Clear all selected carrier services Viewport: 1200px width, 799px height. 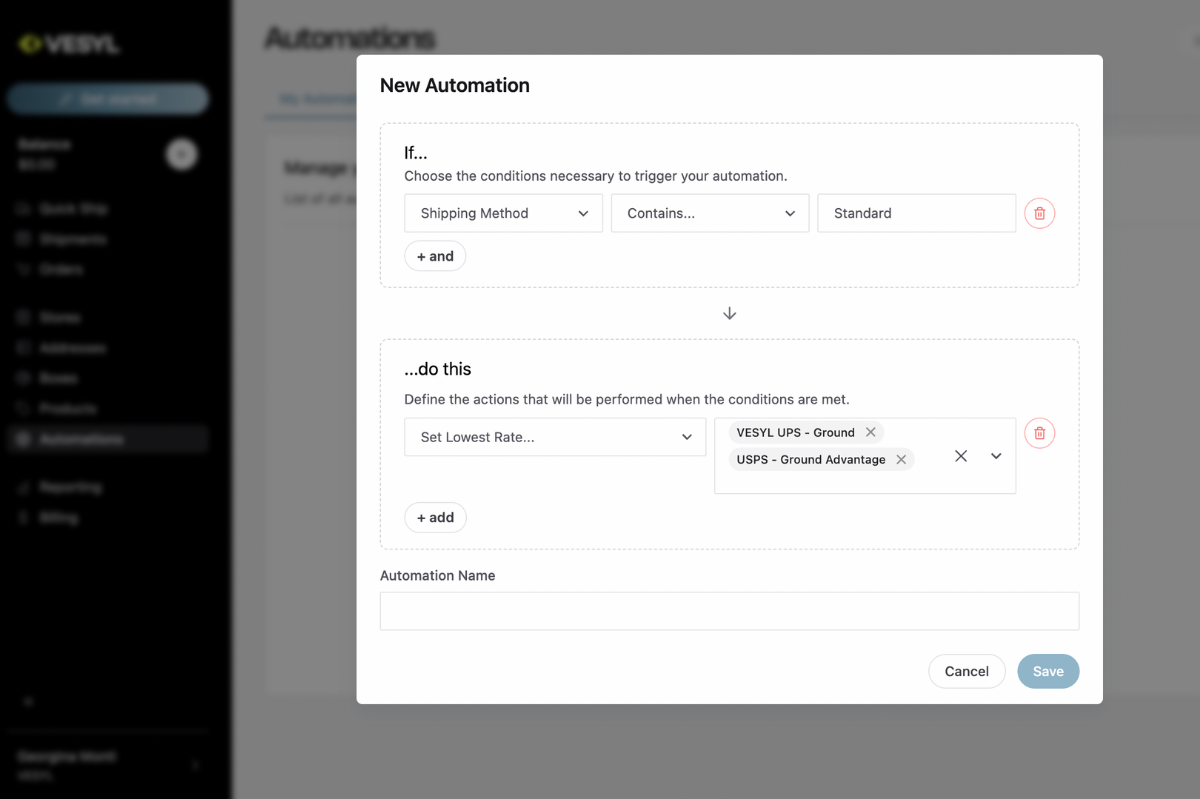pyautogui.click(x=961, y=456)
